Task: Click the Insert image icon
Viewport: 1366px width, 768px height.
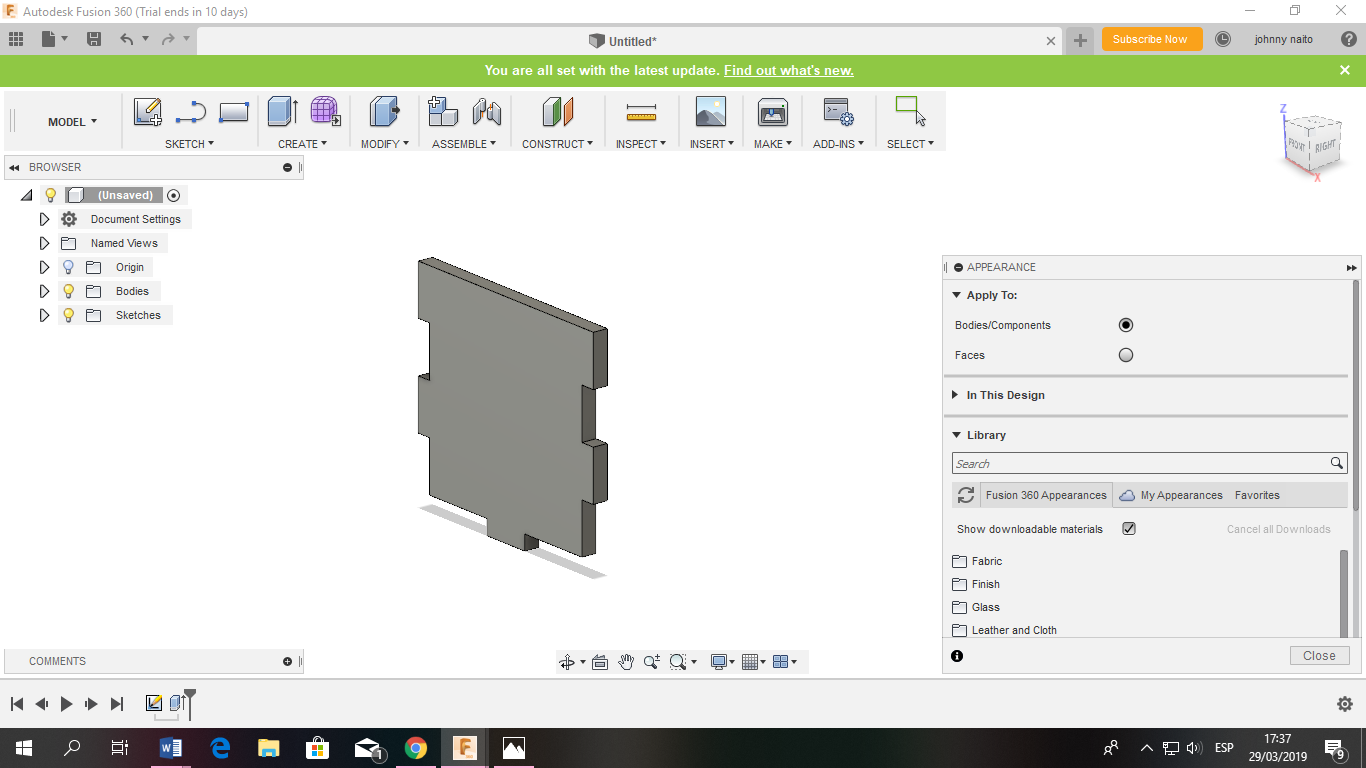Action: pos(711,111)
